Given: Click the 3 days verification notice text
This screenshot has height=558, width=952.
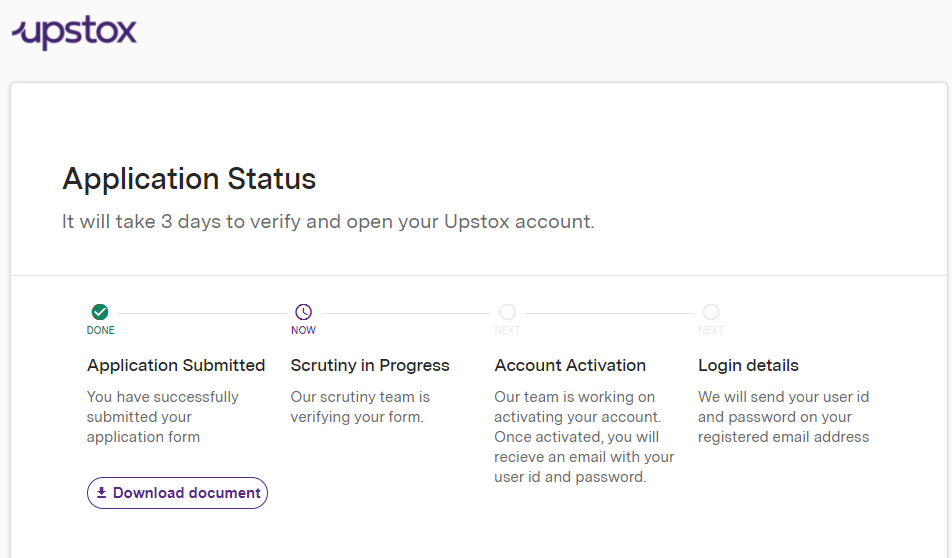Looking at the screenshot, I should [328, 222].
